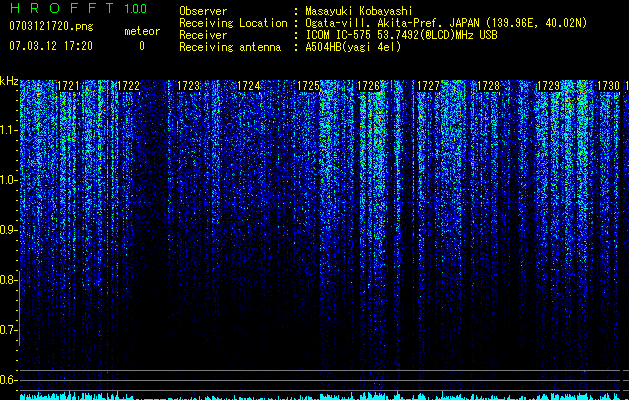Click the 0.7 kHz axis tick label
The image size is (629, 400).
click(6, 330)
